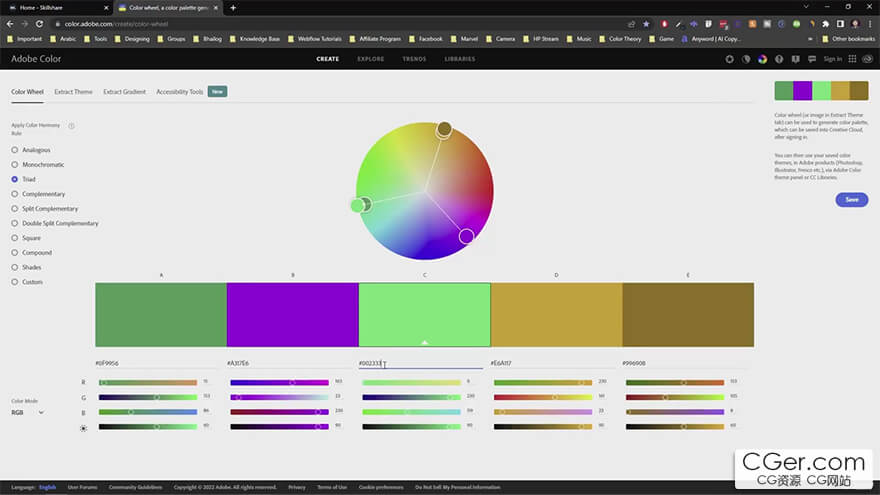Toggle the Chrome side panel icon

(840, 24)
